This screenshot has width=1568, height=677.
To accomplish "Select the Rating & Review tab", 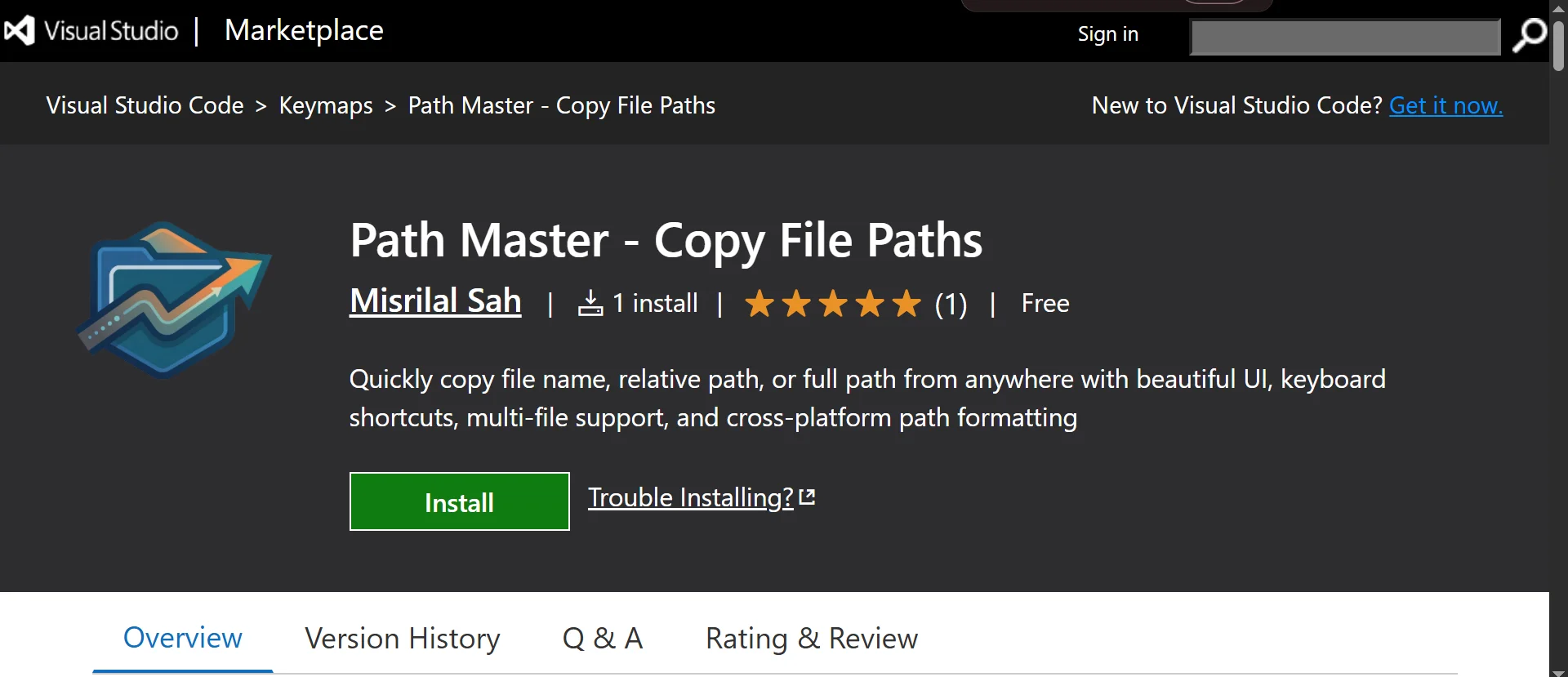I will [x=811, y=639].
